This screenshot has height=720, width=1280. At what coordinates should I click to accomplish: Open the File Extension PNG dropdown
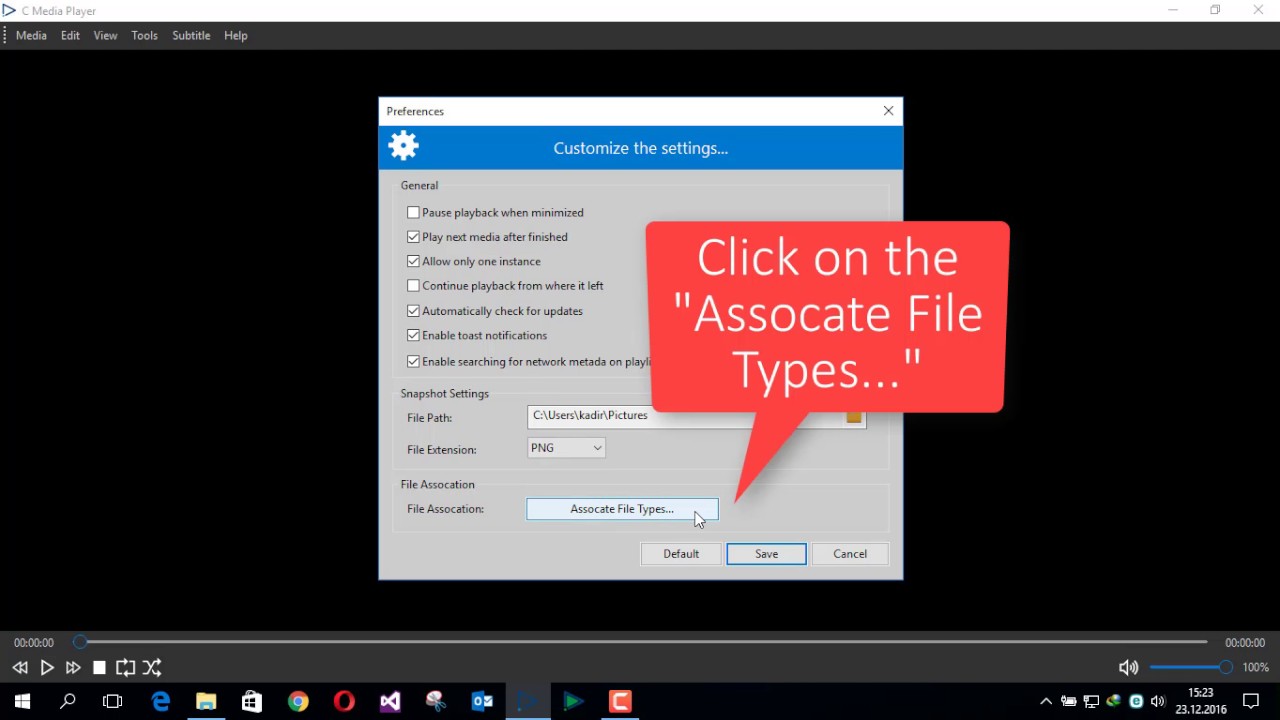[566, 448]
